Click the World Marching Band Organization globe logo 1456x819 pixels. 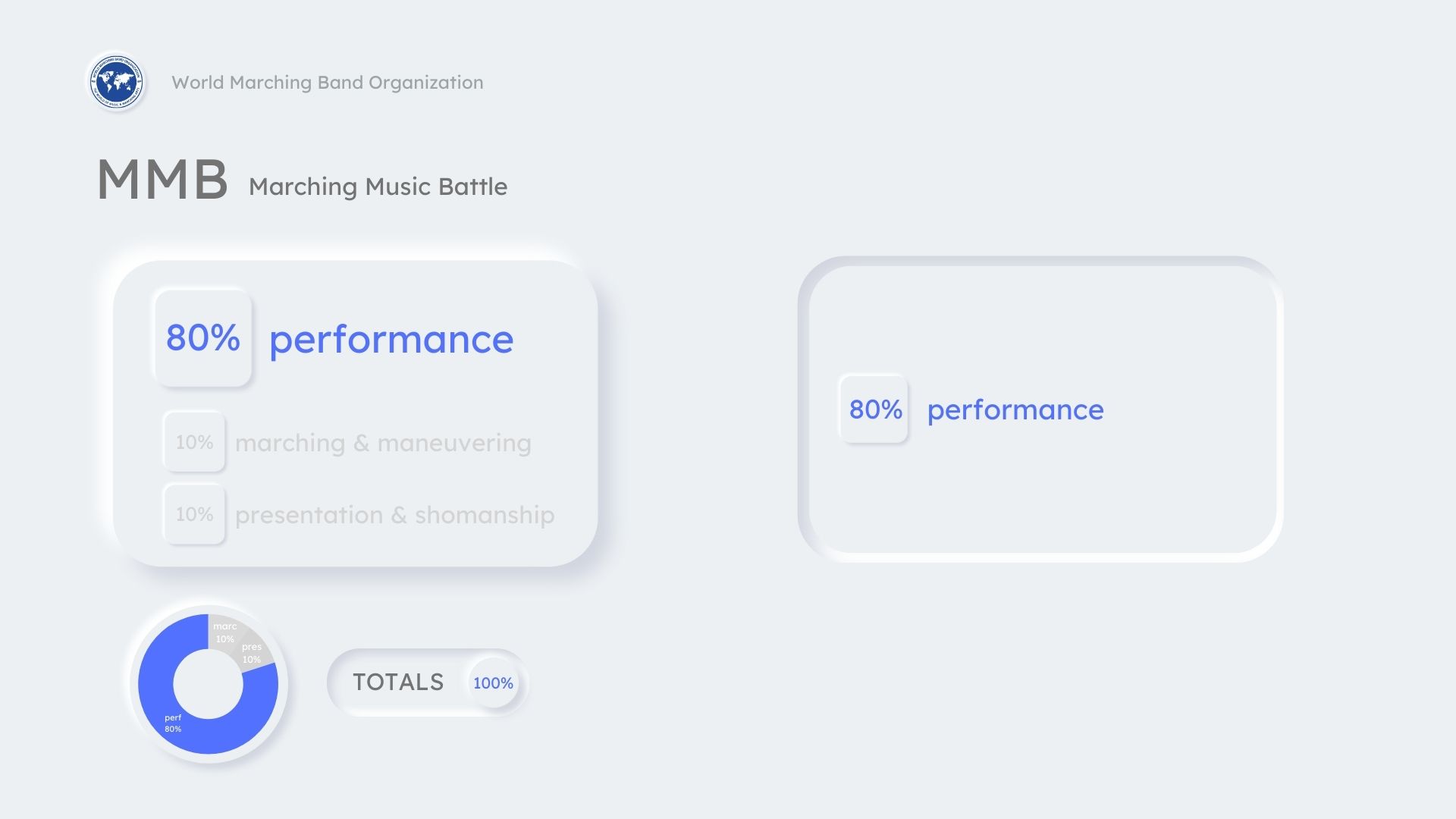(116, 81)
